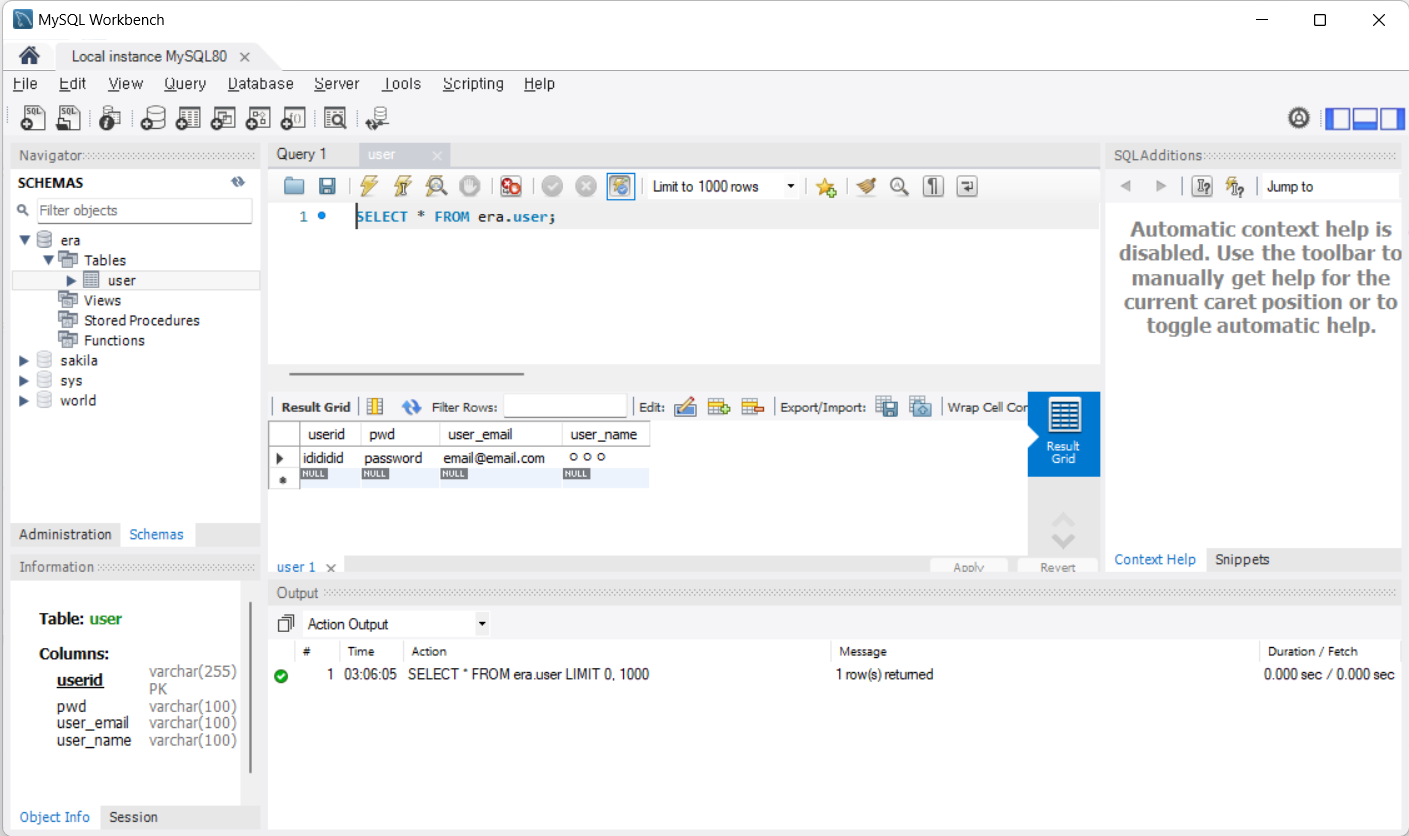Open the Database menu
The image size is (1409, 836).
click(260, 84)
